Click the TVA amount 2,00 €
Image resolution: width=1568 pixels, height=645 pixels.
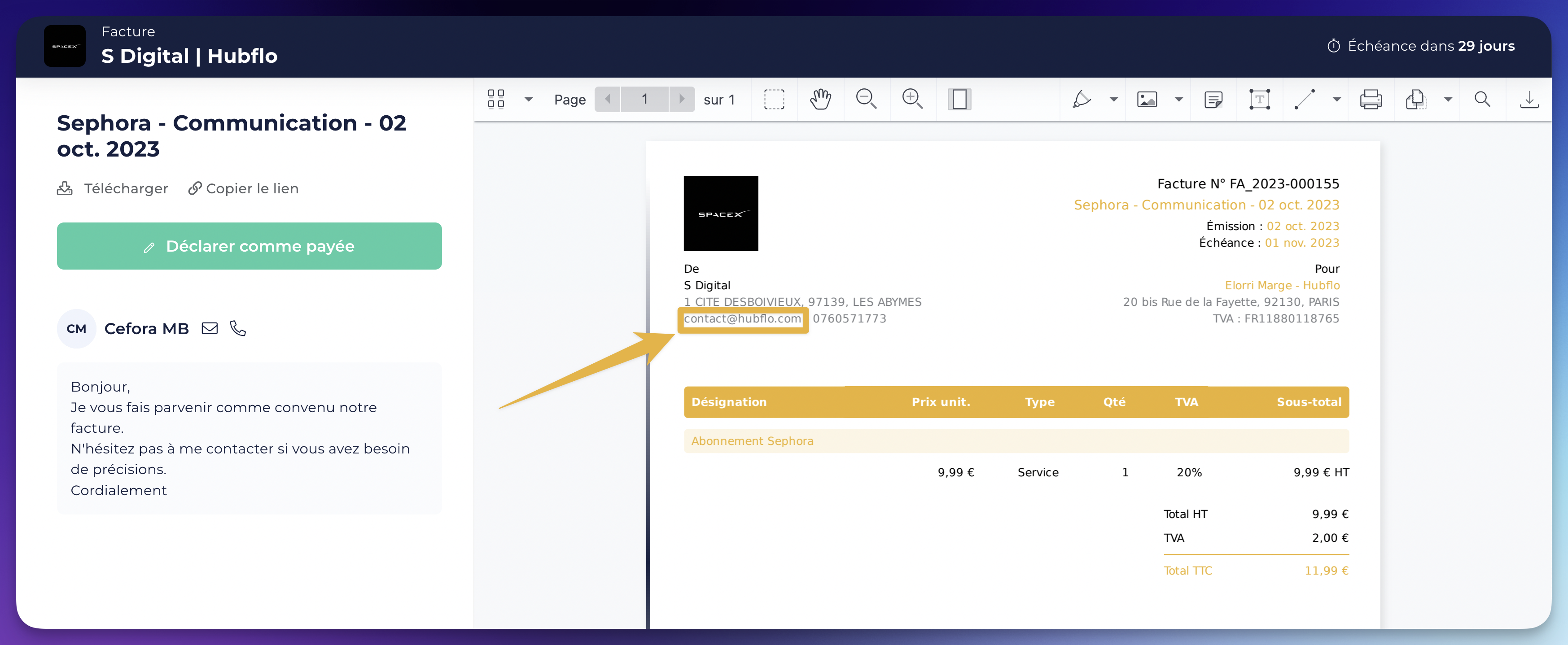[1330, 538]
